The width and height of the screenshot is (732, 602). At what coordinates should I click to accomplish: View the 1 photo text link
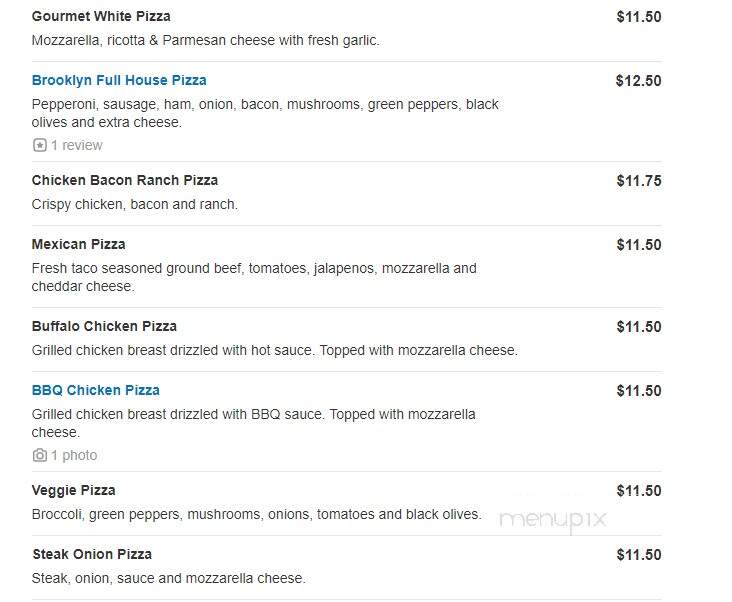coord(74,455)
